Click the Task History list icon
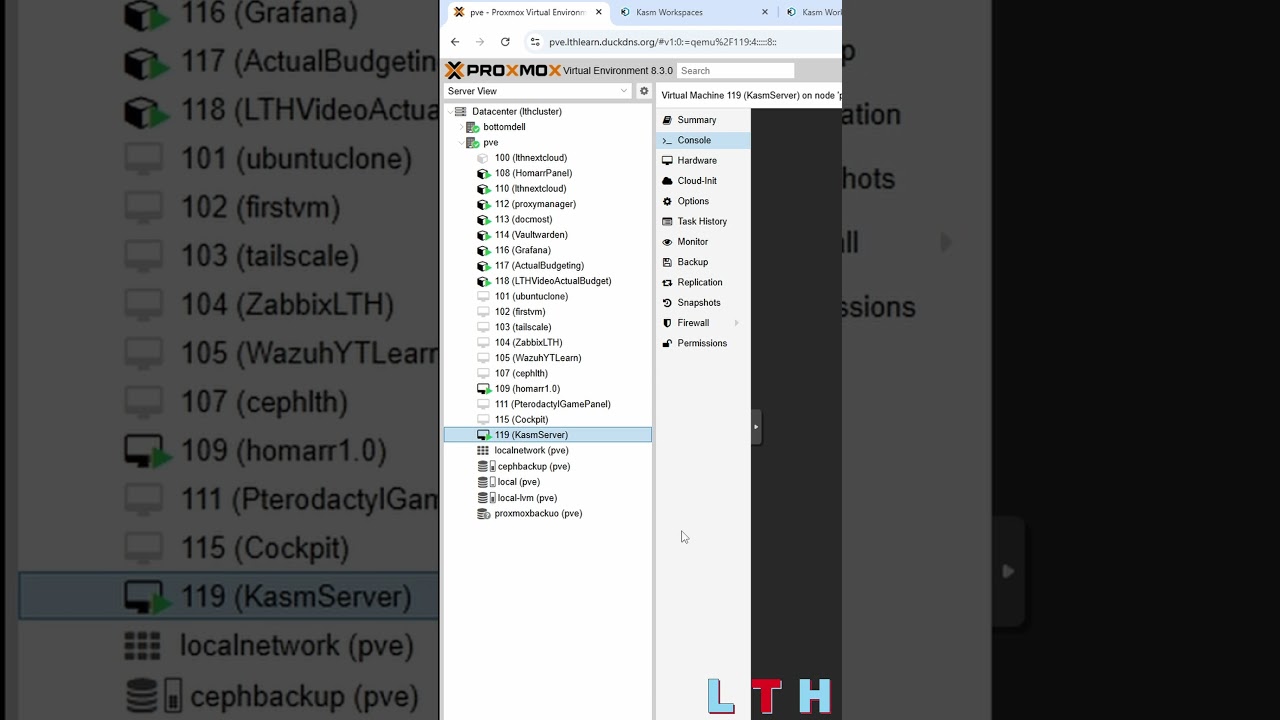 coord(667,221)
